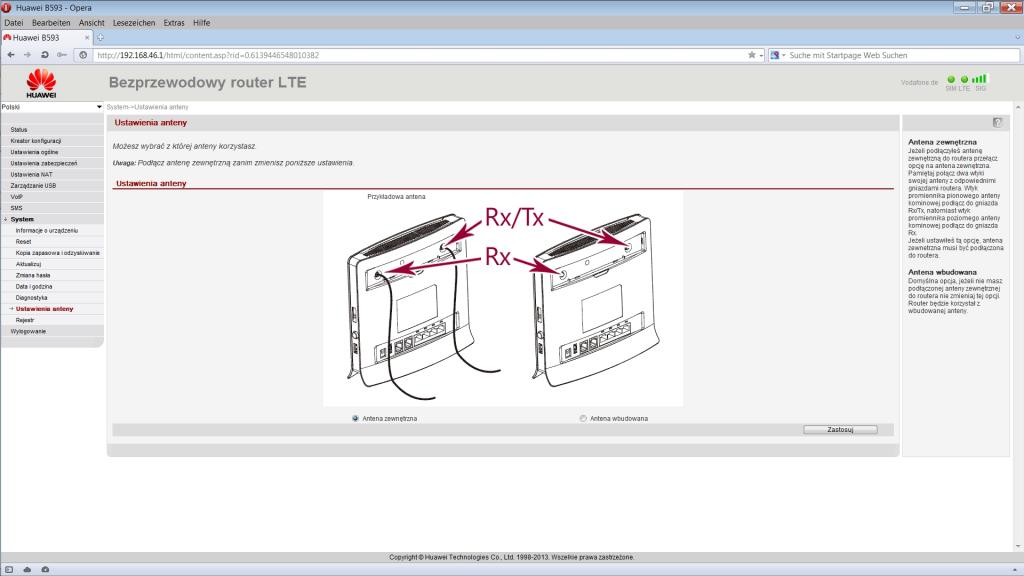The height and width of the screenshot is (576, 1024).
Task: Click the Opera logo in title bar
Action: tap(7, 8)
